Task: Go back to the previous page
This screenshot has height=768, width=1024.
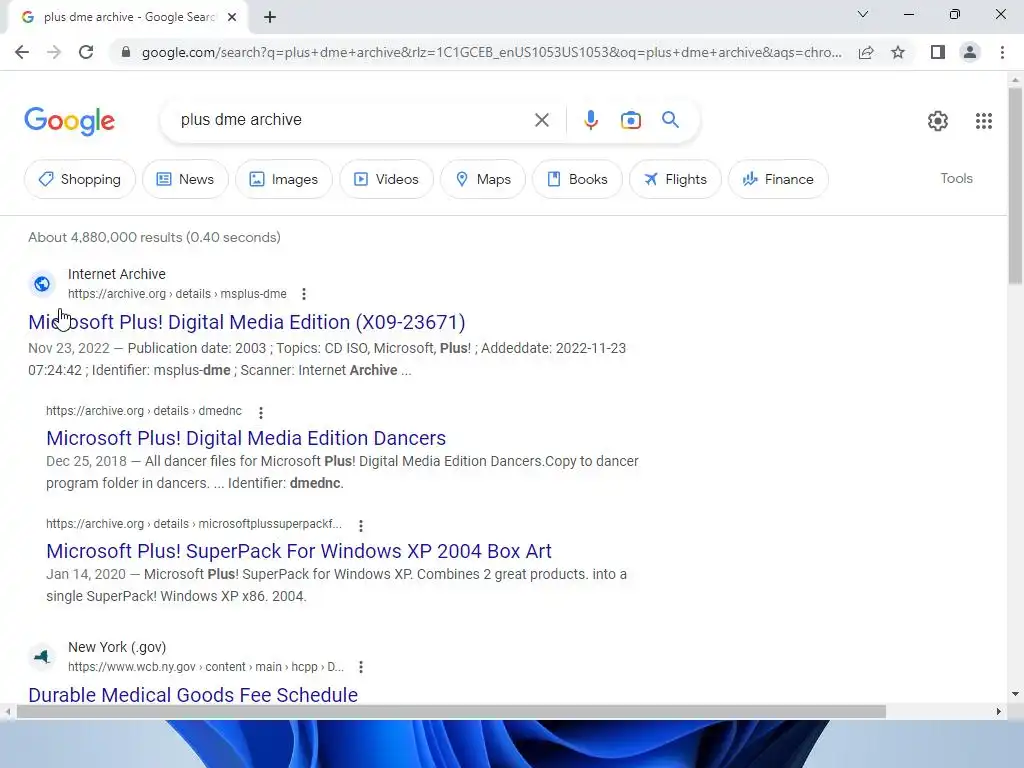Action: tap(22, 52)
